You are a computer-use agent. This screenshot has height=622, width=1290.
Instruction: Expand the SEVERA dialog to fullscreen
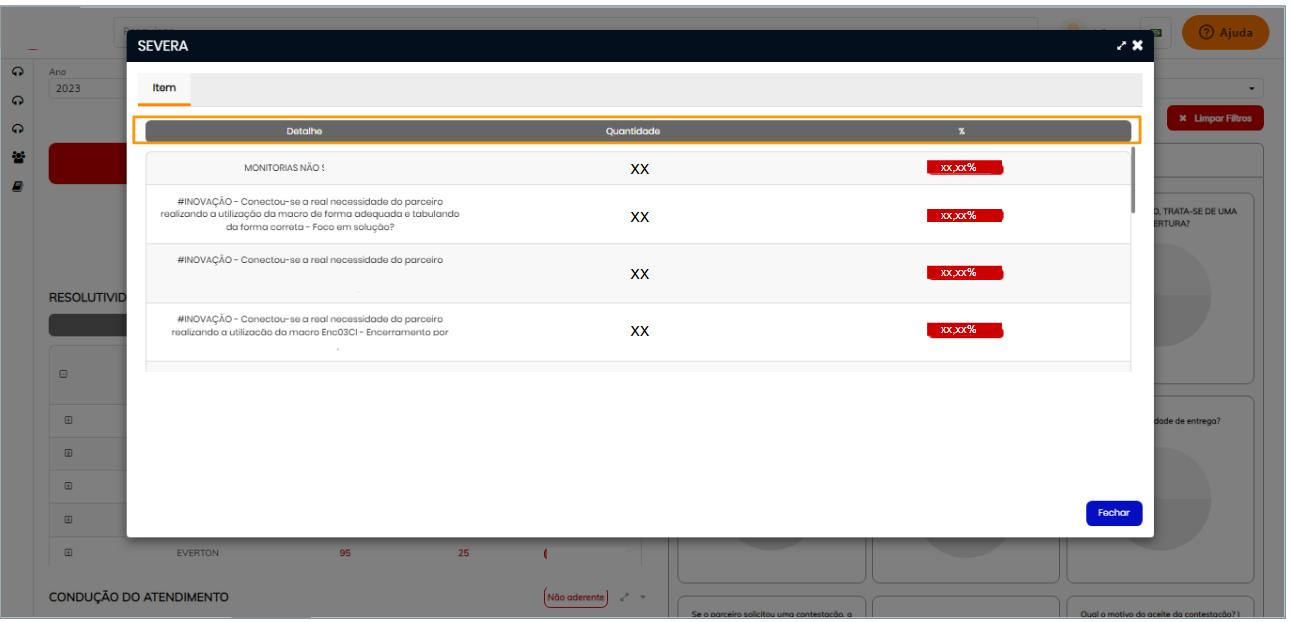point(1121,46)
